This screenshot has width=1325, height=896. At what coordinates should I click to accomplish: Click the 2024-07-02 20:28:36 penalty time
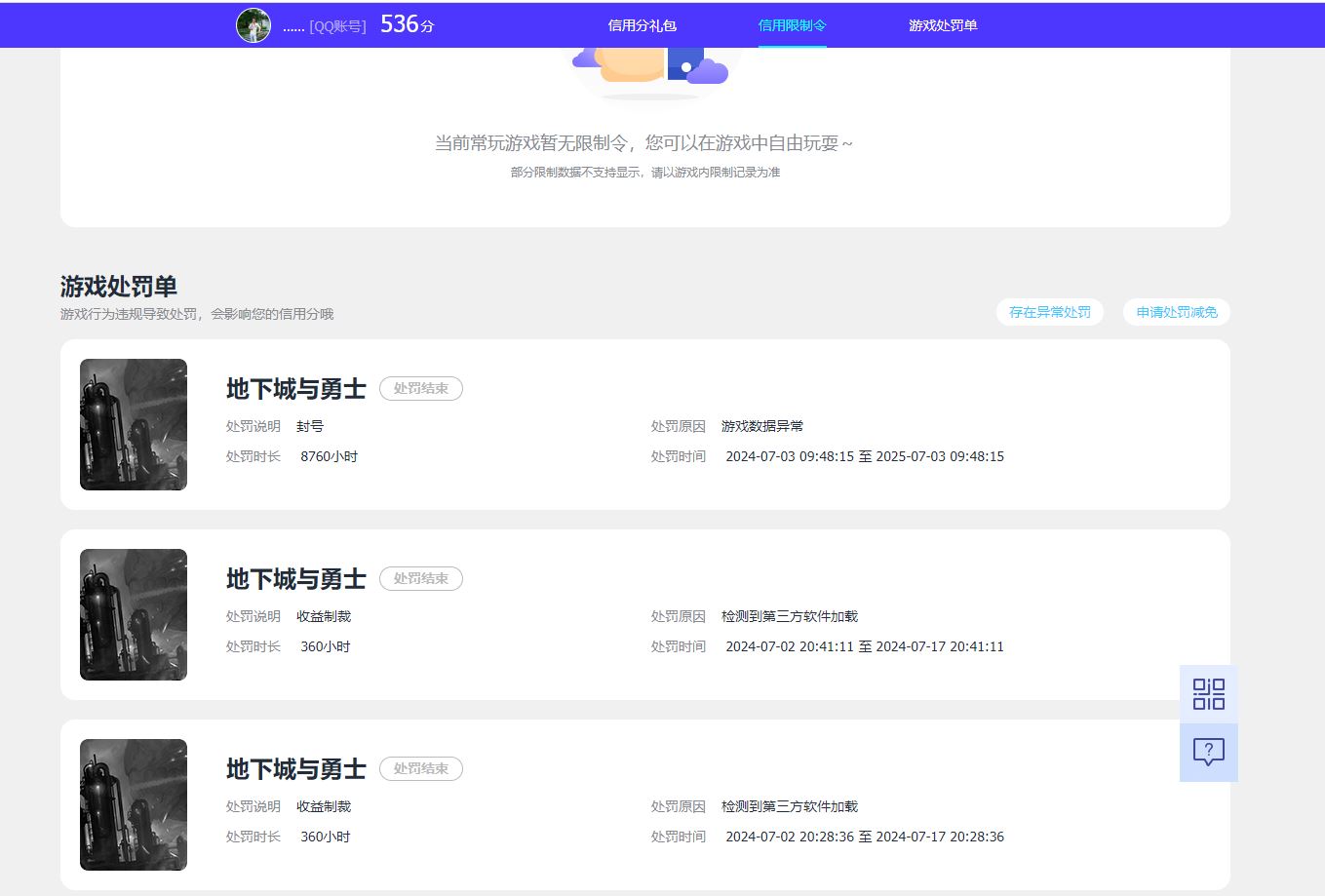coord(865,837)
